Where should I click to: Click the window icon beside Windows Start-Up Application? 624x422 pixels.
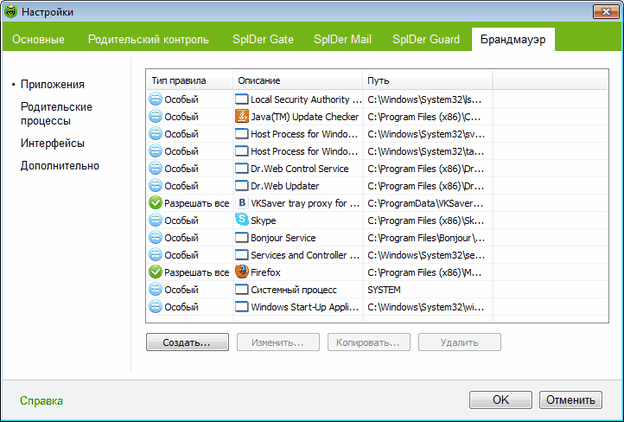[242, 307]
